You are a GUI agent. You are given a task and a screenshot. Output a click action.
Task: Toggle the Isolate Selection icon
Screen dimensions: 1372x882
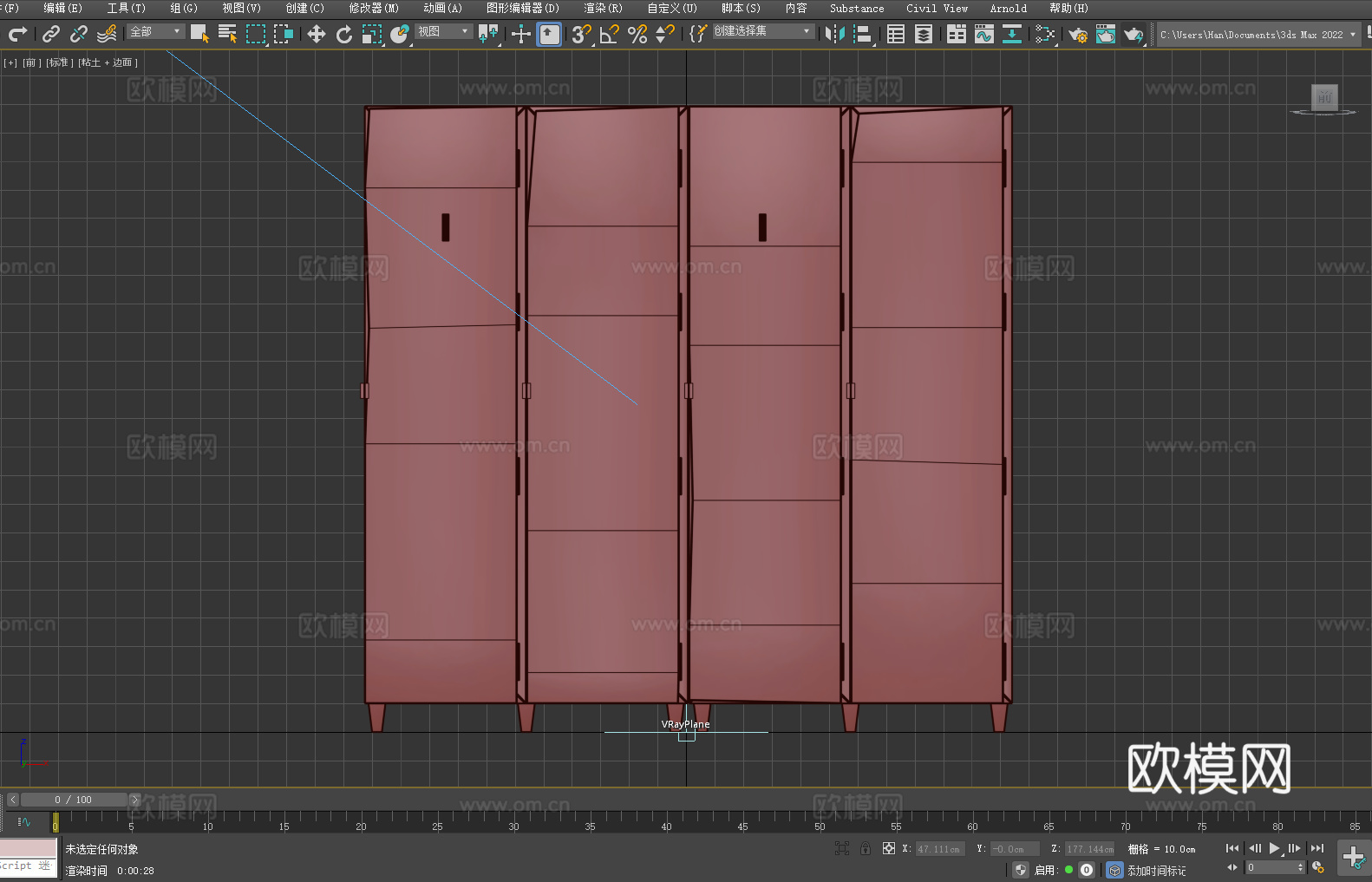841,849
